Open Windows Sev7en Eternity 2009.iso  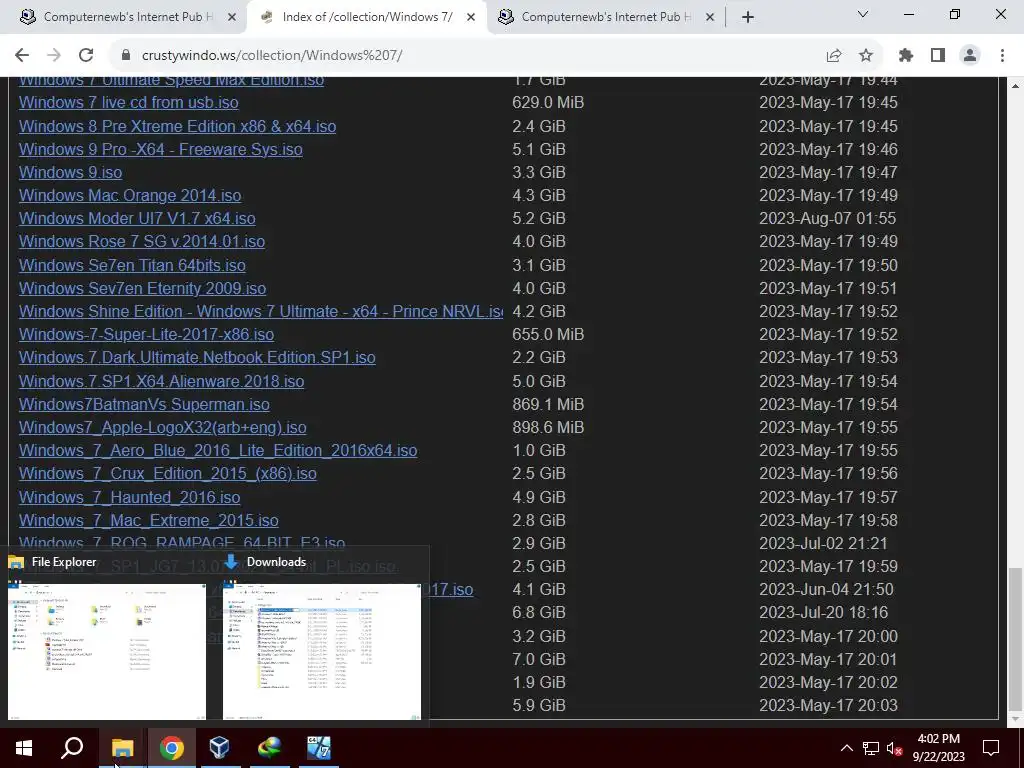point(142,288)
